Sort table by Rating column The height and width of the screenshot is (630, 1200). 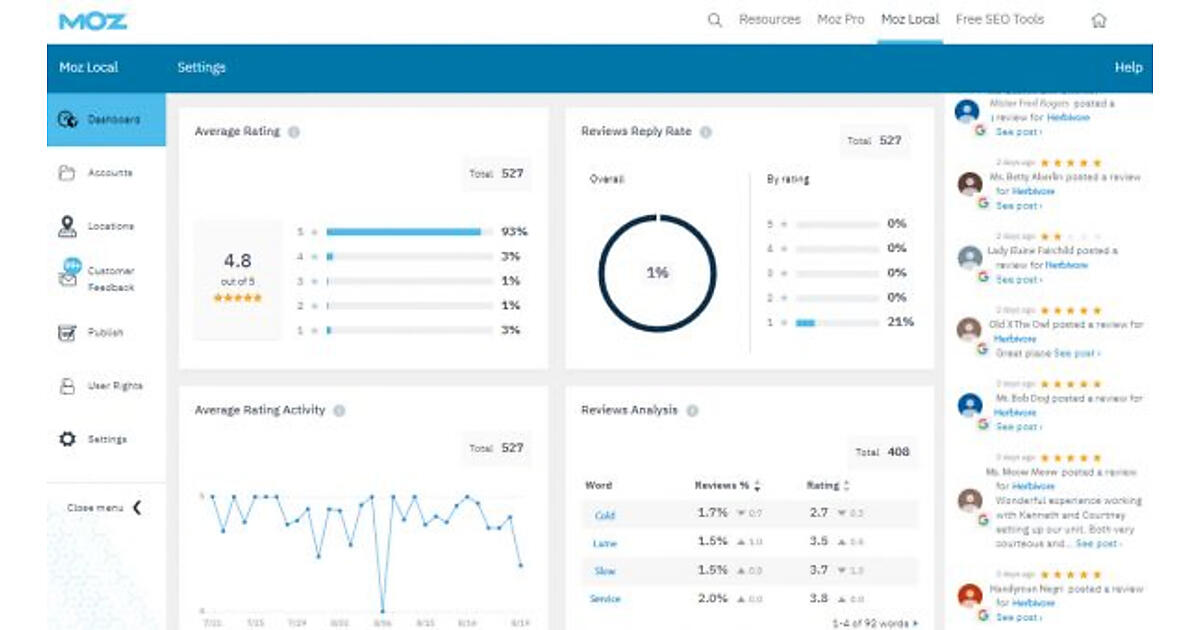click(x=847, y=486)
